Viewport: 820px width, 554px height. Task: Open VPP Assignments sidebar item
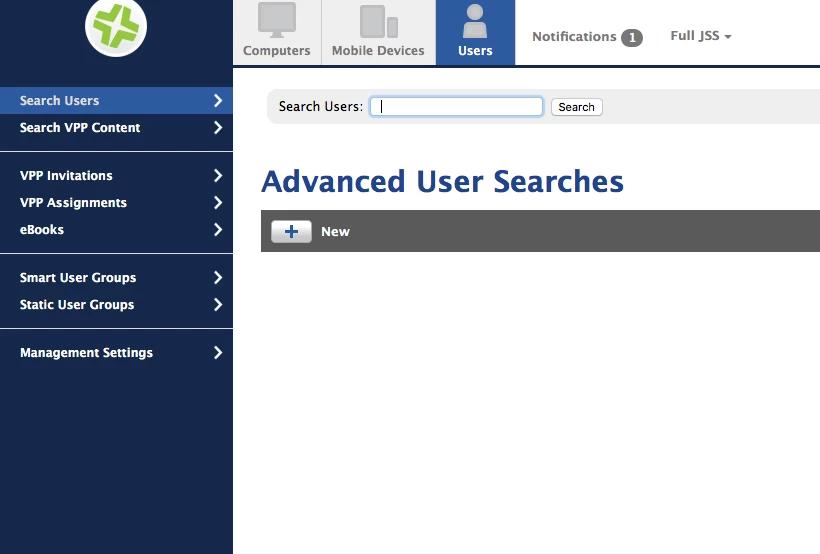pyautogui.click(x=116, y=202)
